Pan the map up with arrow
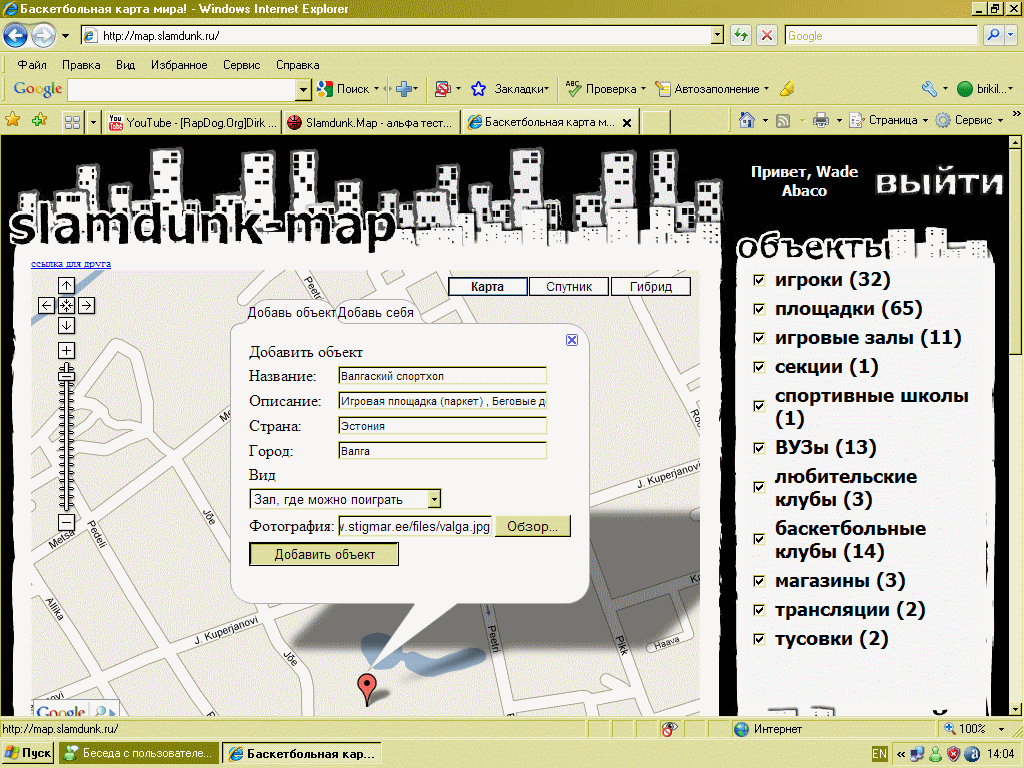The height and width of the screenshot is (768, 1024). [x=66, y=285]
